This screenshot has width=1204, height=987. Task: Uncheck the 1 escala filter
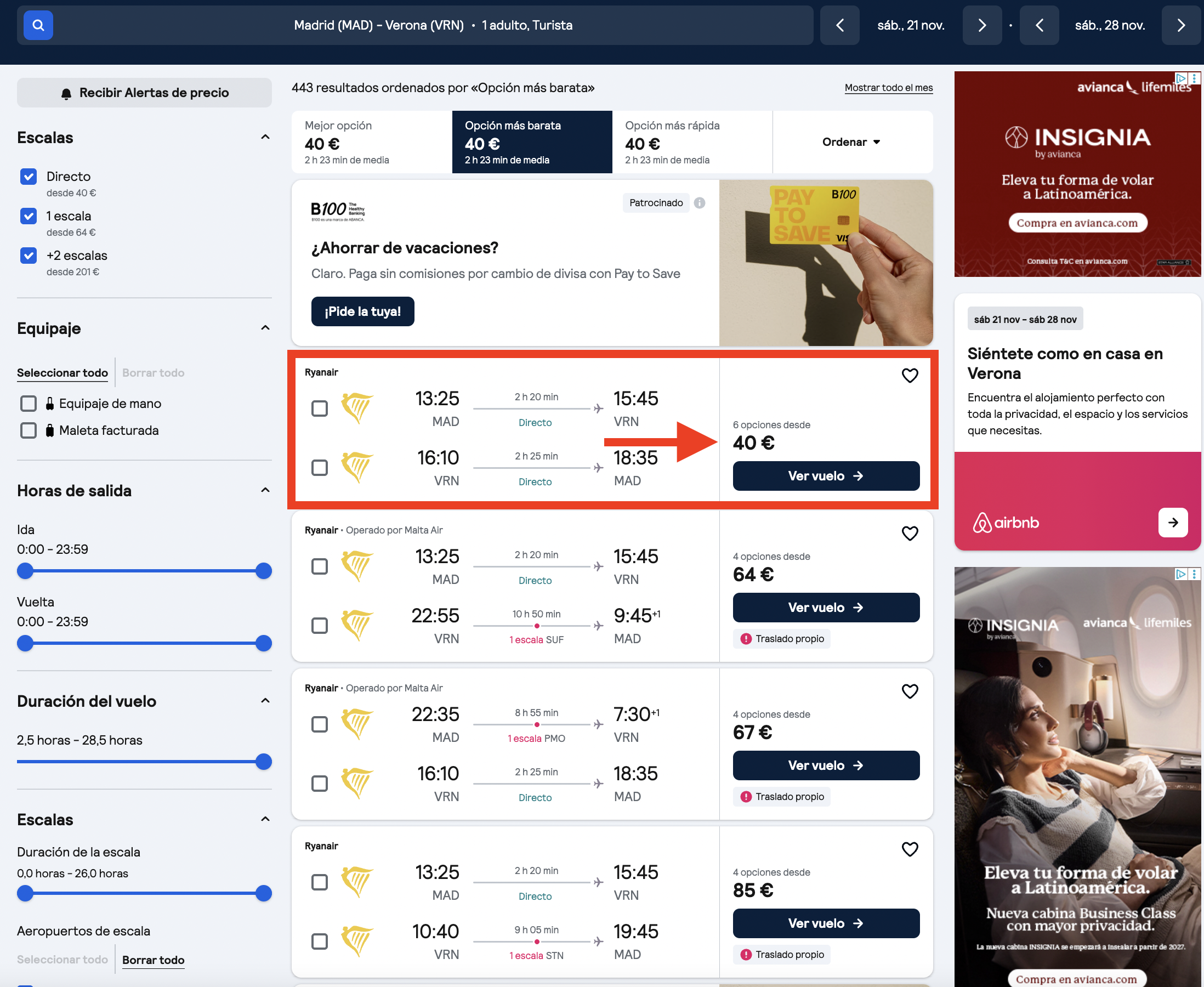tap(29, 216)
